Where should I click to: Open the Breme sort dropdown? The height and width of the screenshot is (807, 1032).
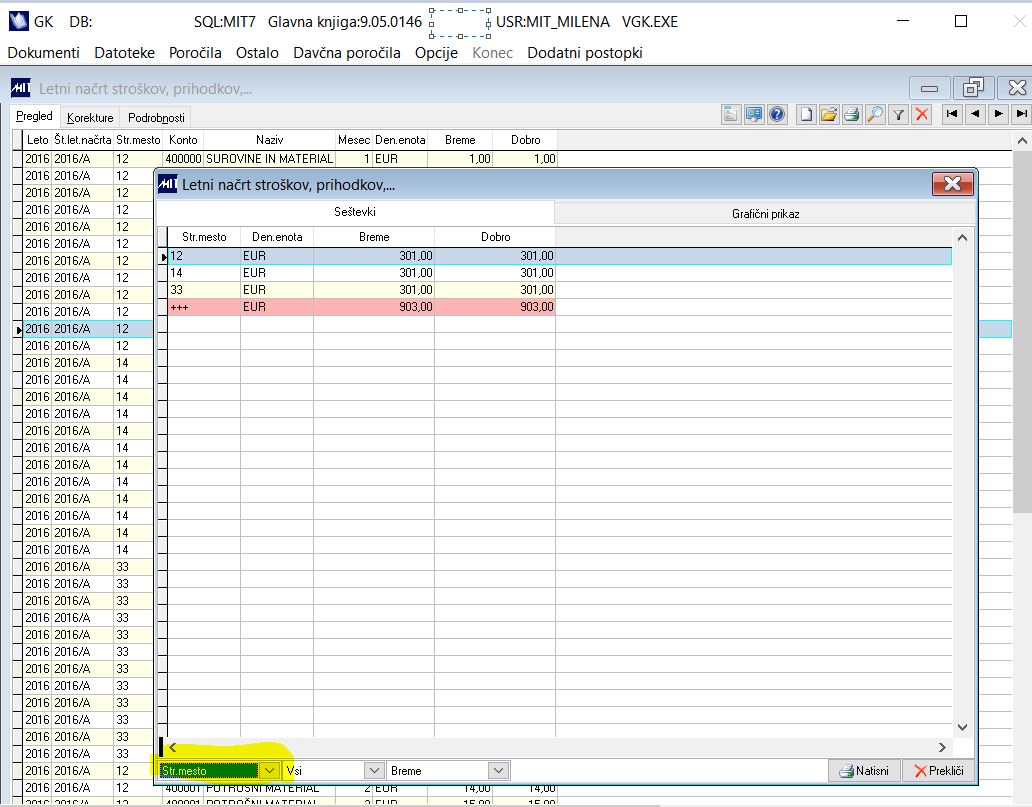(498, 770)
